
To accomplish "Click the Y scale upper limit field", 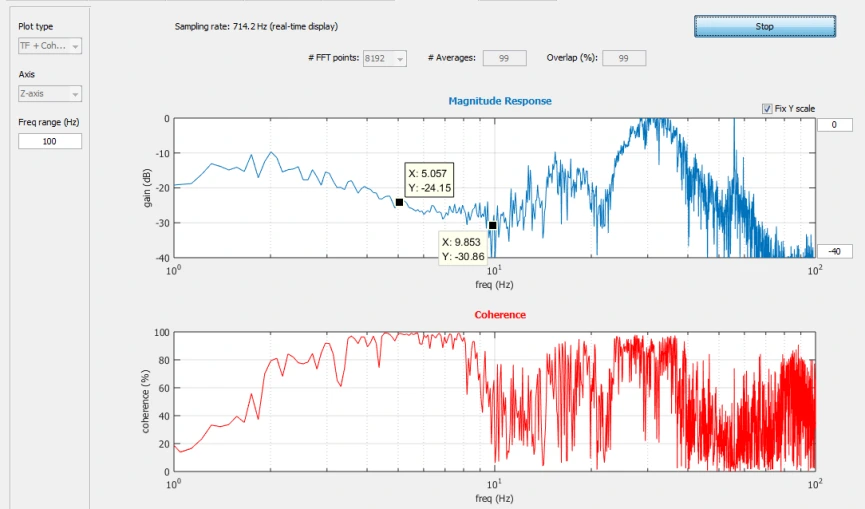I will 834,125.
